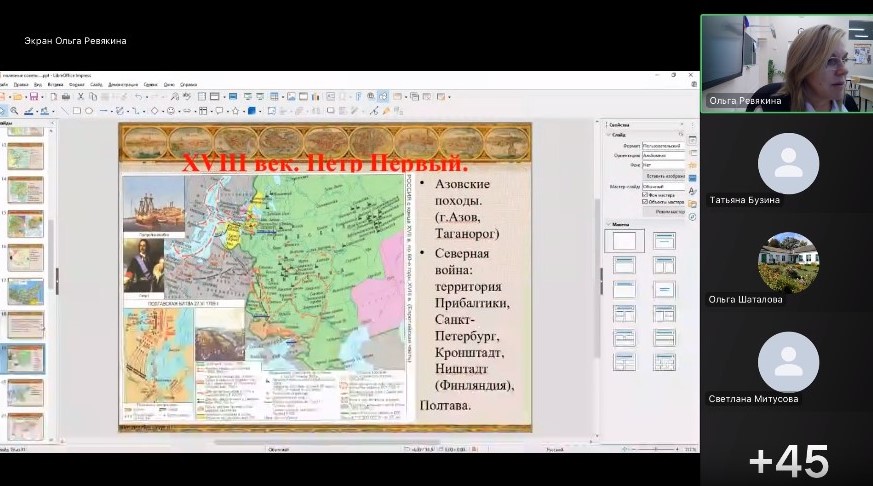Click the Insert chart icon
This screenshot has height=486, width=873.
tap(315, 96)
